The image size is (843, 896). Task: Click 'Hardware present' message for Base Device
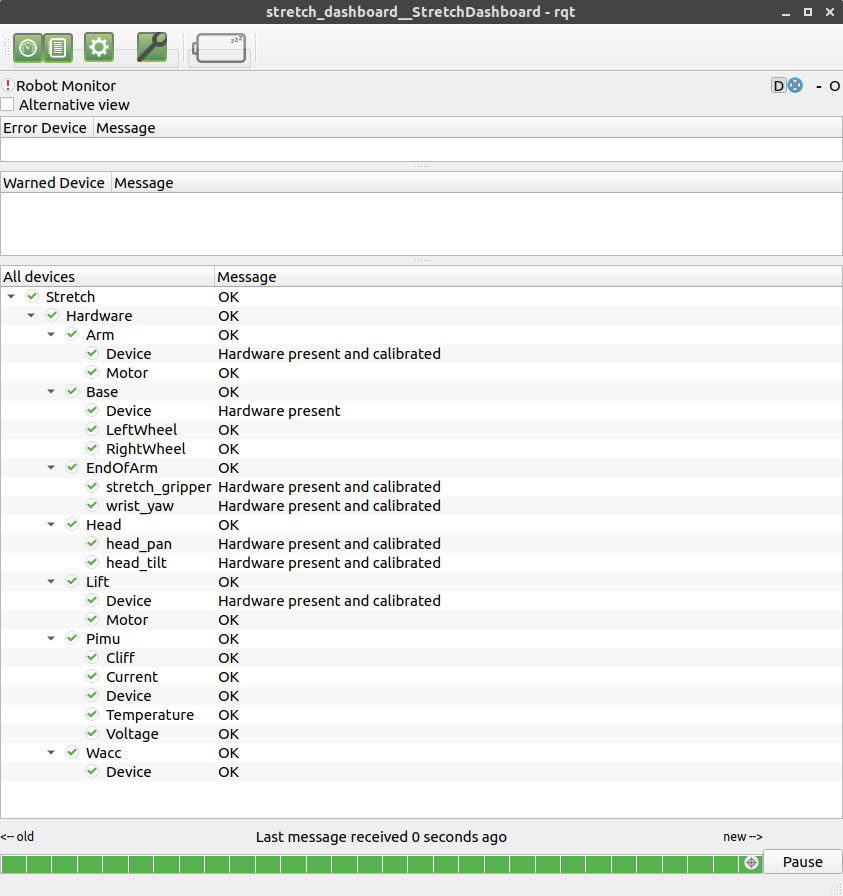click(x=279, y=411)
